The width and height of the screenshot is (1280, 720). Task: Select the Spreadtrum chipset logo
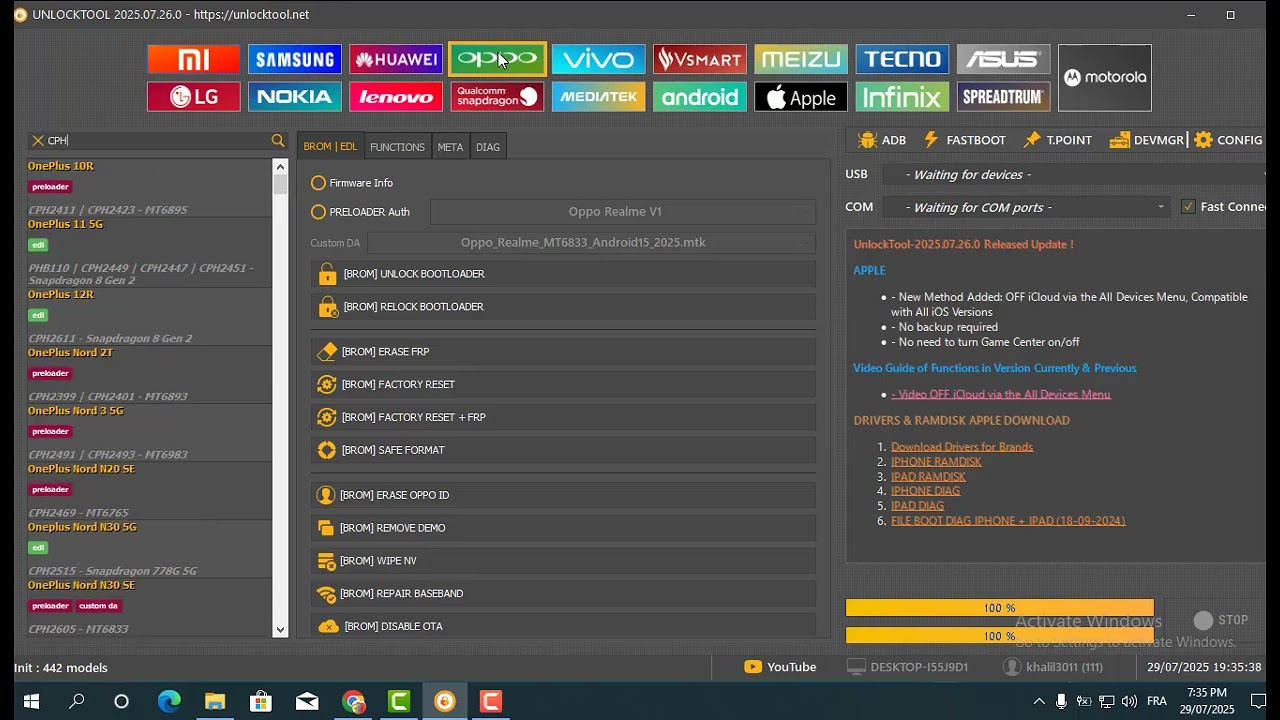click(x=1003, y=97)
